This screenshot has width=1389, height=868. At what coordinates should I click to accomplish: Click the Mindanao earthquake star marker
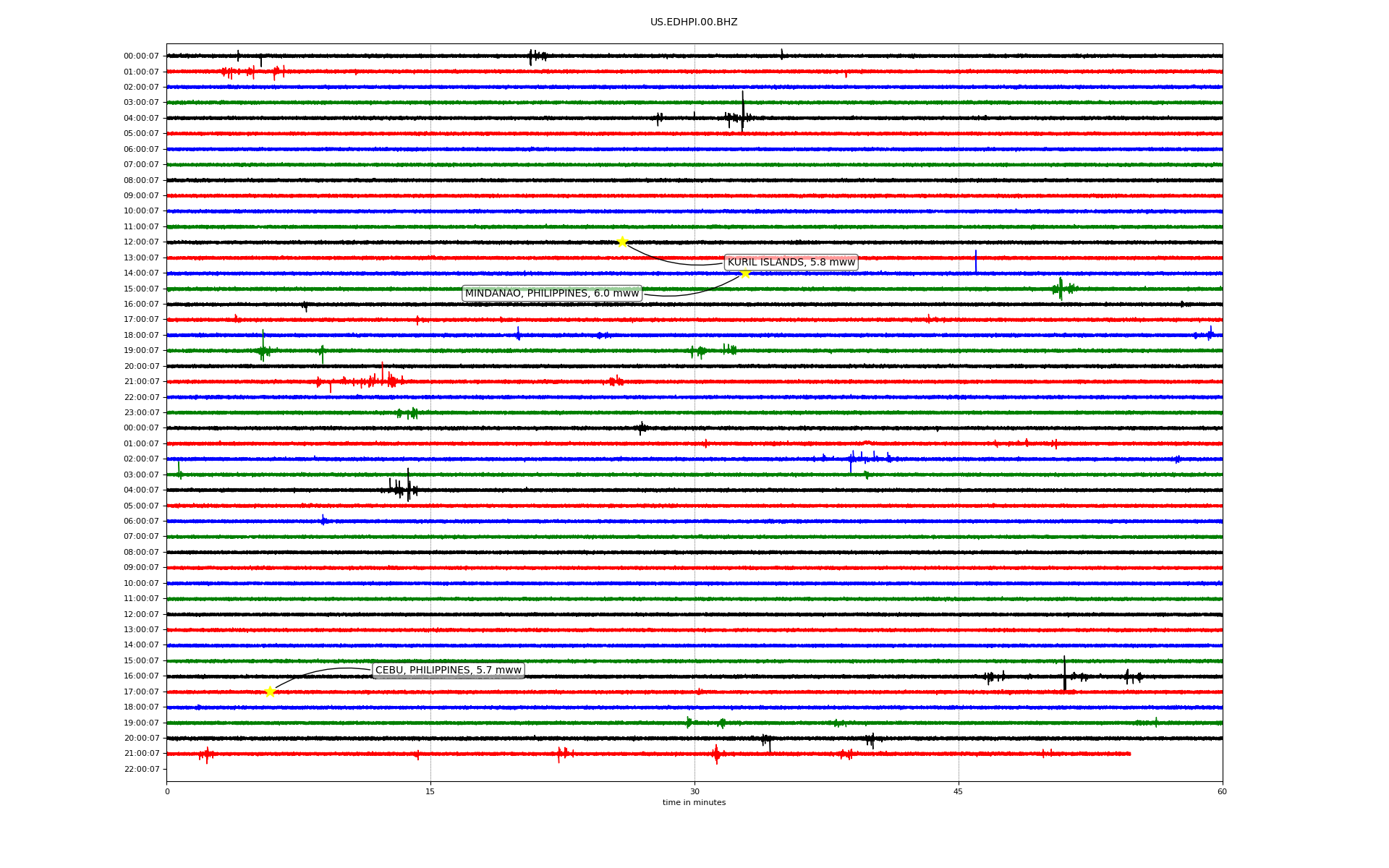coord(745,273)
